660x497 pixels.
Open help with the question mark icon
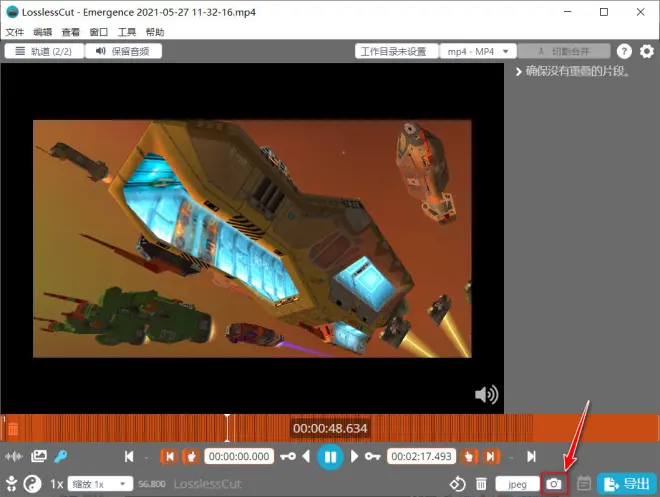point(624,51)
